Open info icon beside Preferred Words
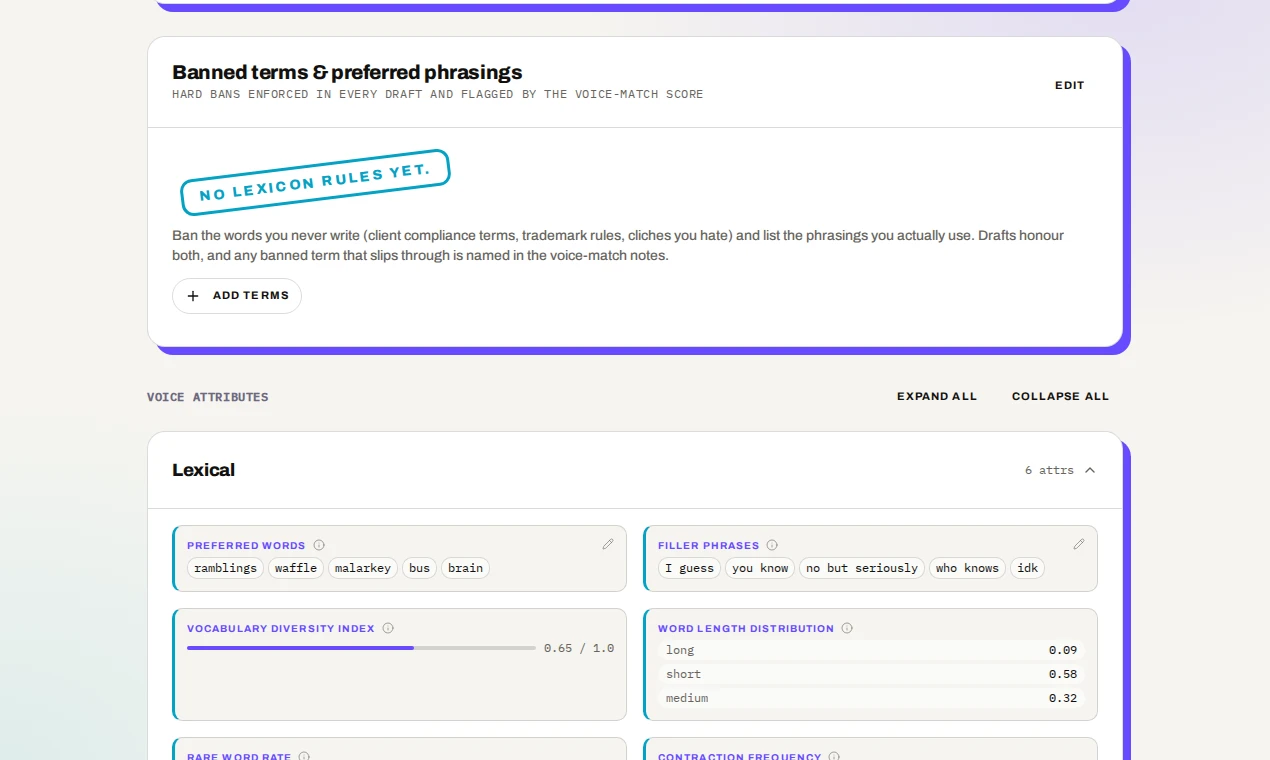Screen dimensions: 1270x760 [x=319, y=545]
